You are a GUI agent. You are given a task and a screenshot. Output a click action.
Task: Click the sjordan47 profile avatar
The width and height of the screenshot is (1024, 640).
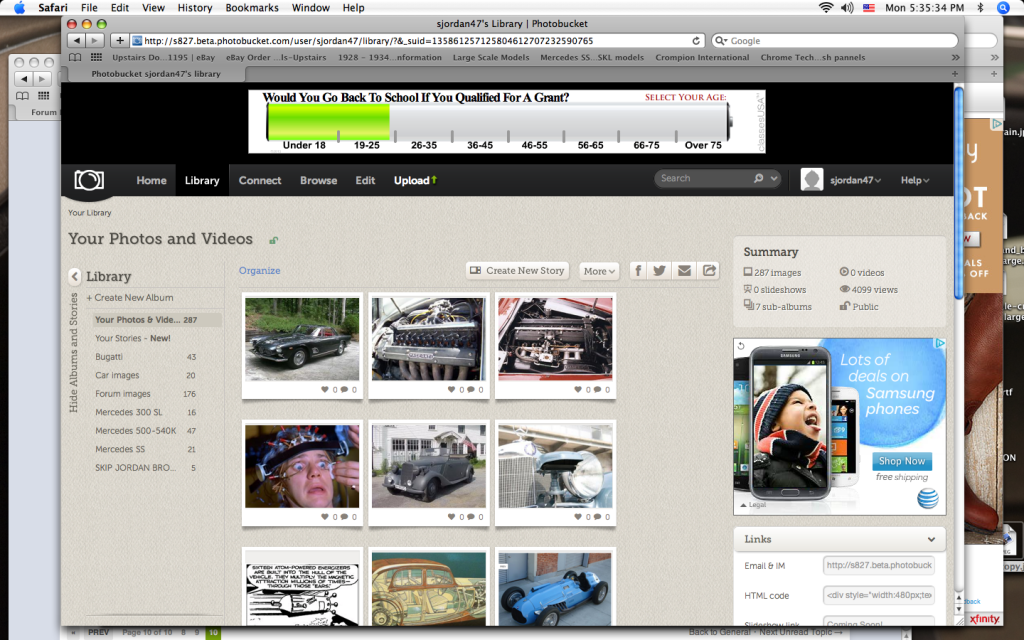click(x=812, y=180)
